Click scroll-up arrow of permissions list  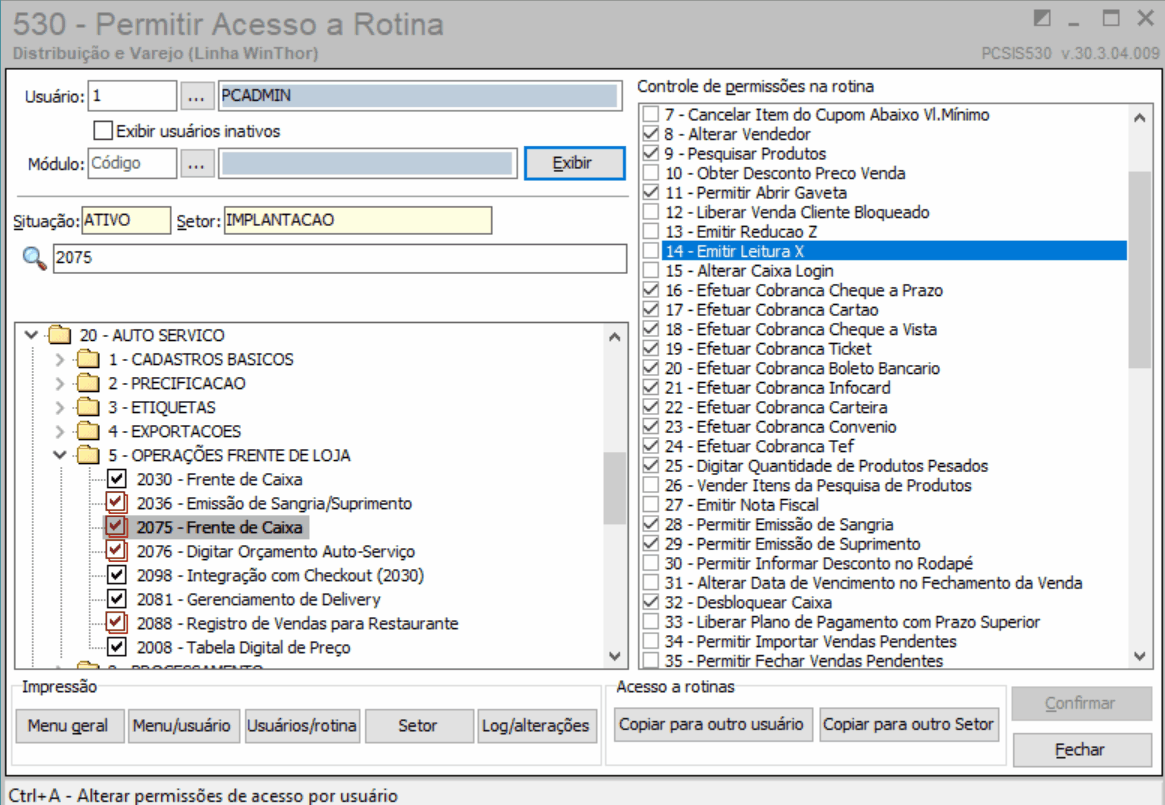coord(1139,117)
